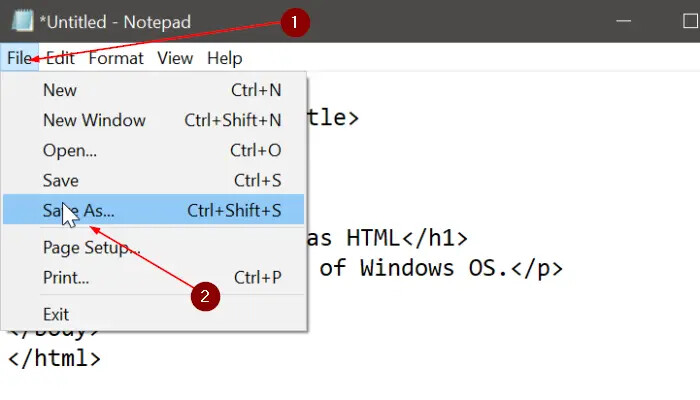This screenshot has width=700, height=400.
Task: Open the Edit menu
Action: pos(60,58)
